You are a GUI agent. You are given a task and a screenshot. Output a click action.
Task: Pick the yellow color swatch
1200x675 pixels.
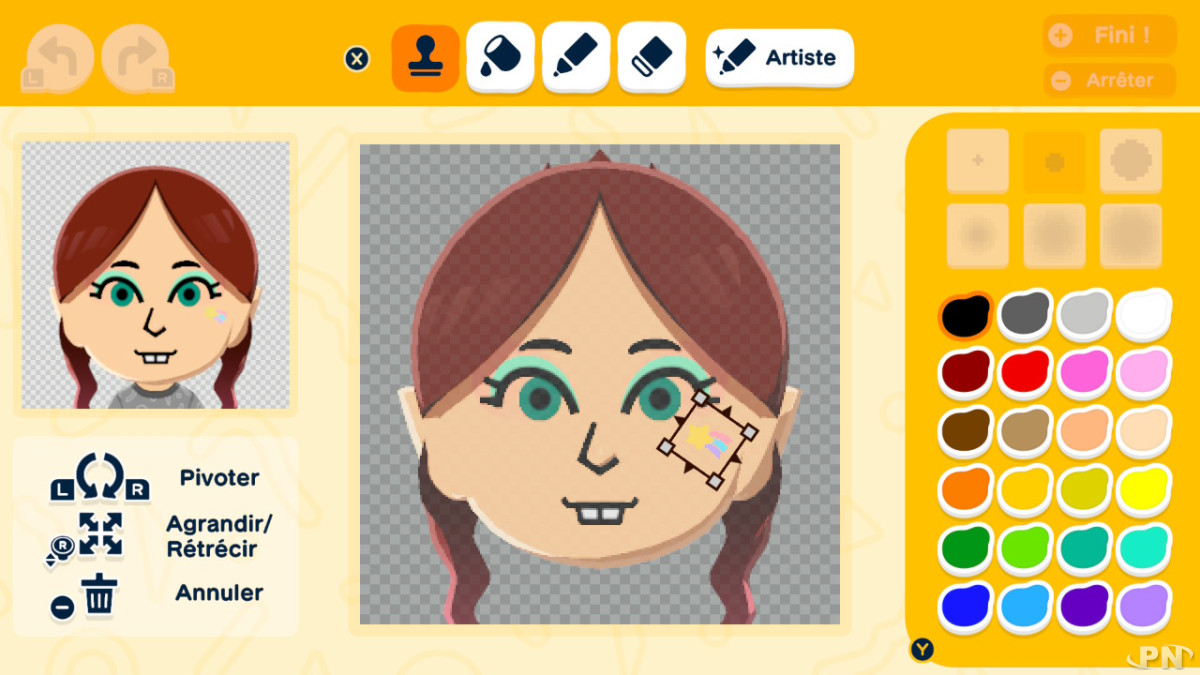tap(1143, 489)
